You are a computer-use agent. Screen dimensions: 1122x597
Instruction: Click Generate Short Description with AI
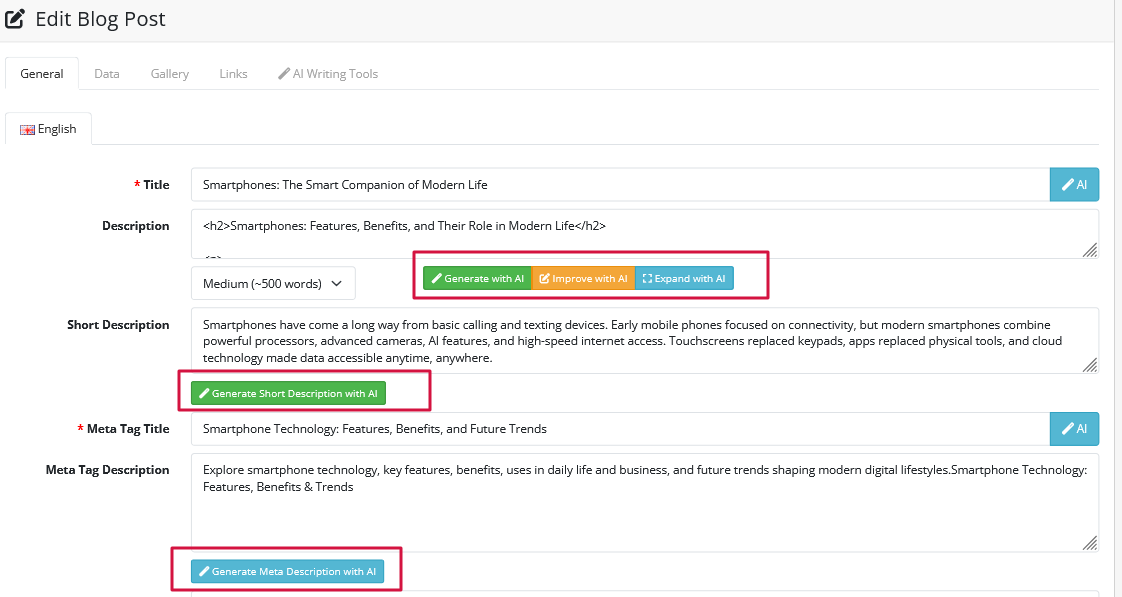(x=288, y=393)
